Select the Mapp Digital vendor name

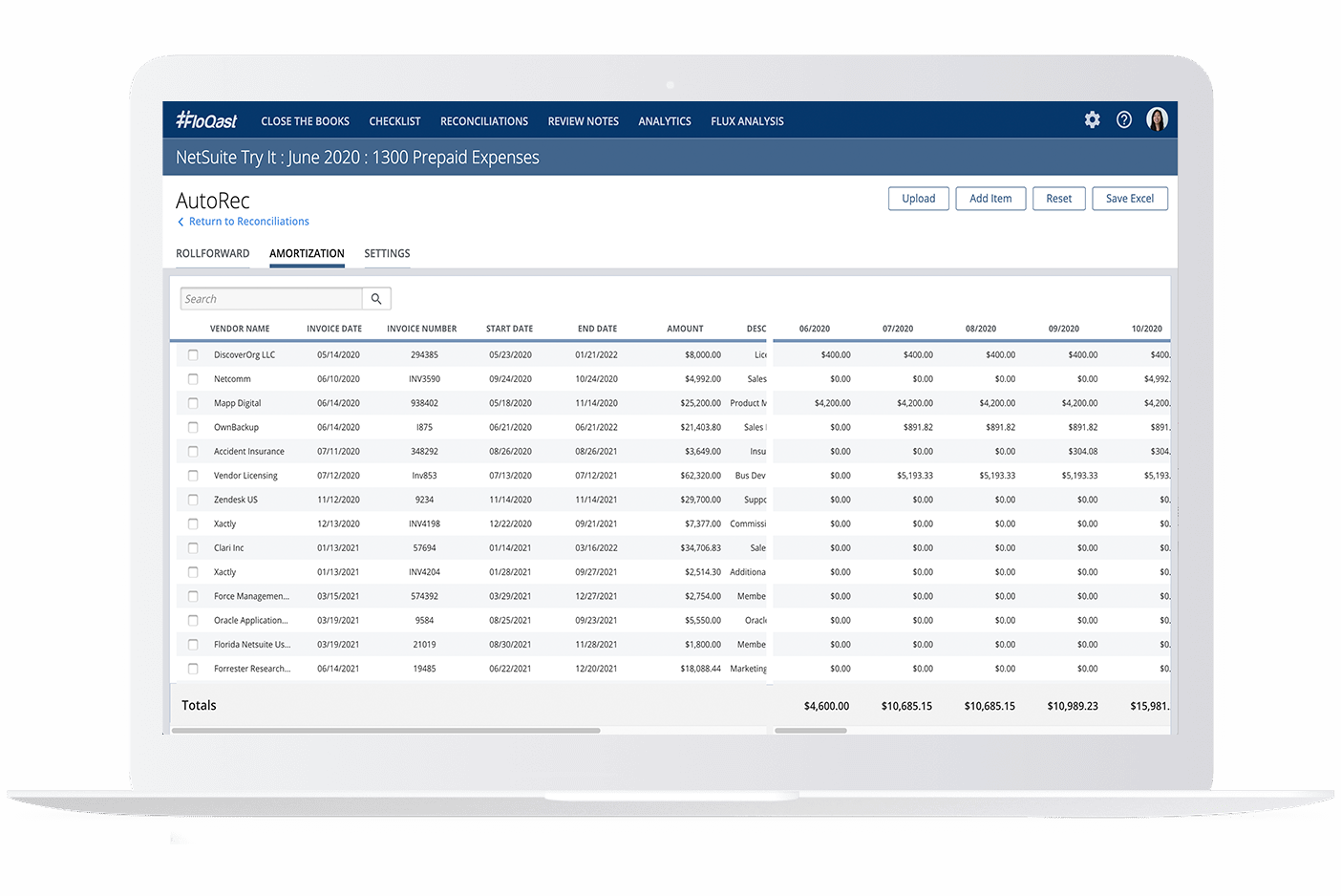click(x=237, y=403)
